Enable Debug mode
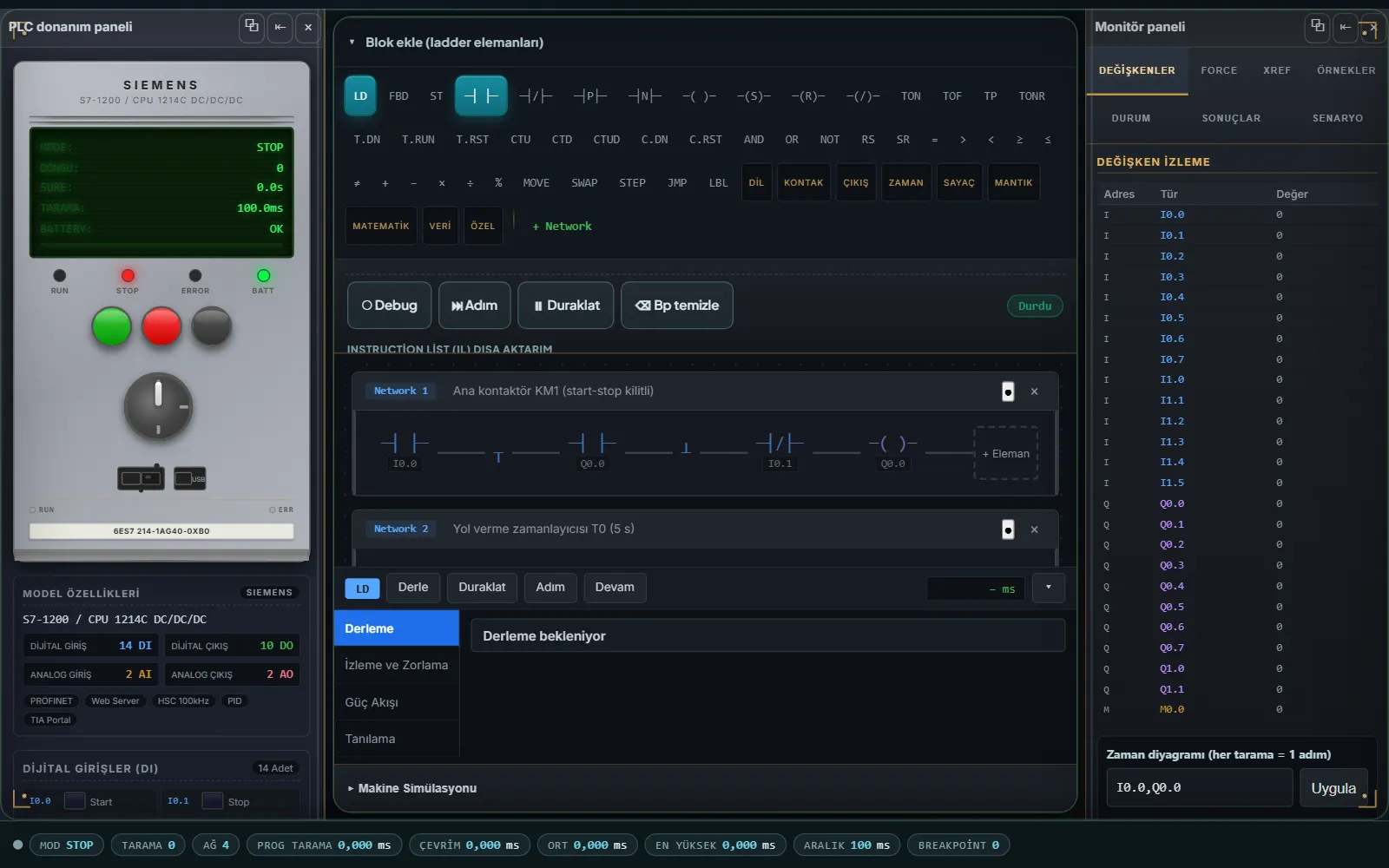This screenshot has height=868, width=1389. coord(389,306)
